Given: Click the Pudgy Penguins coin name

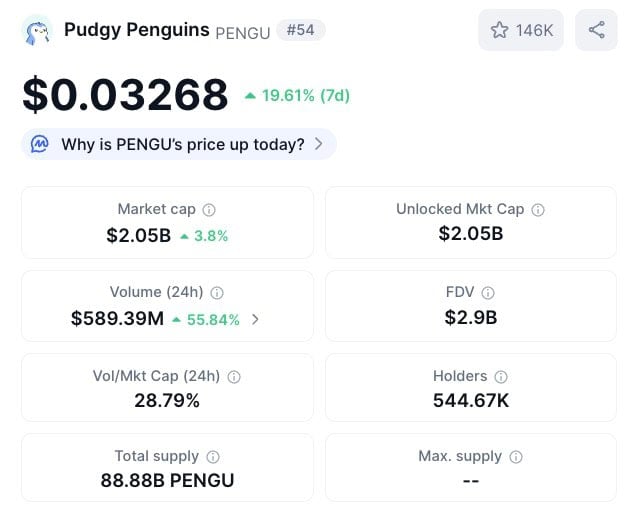Looking at the screenshot, I should tap(136, 29).
